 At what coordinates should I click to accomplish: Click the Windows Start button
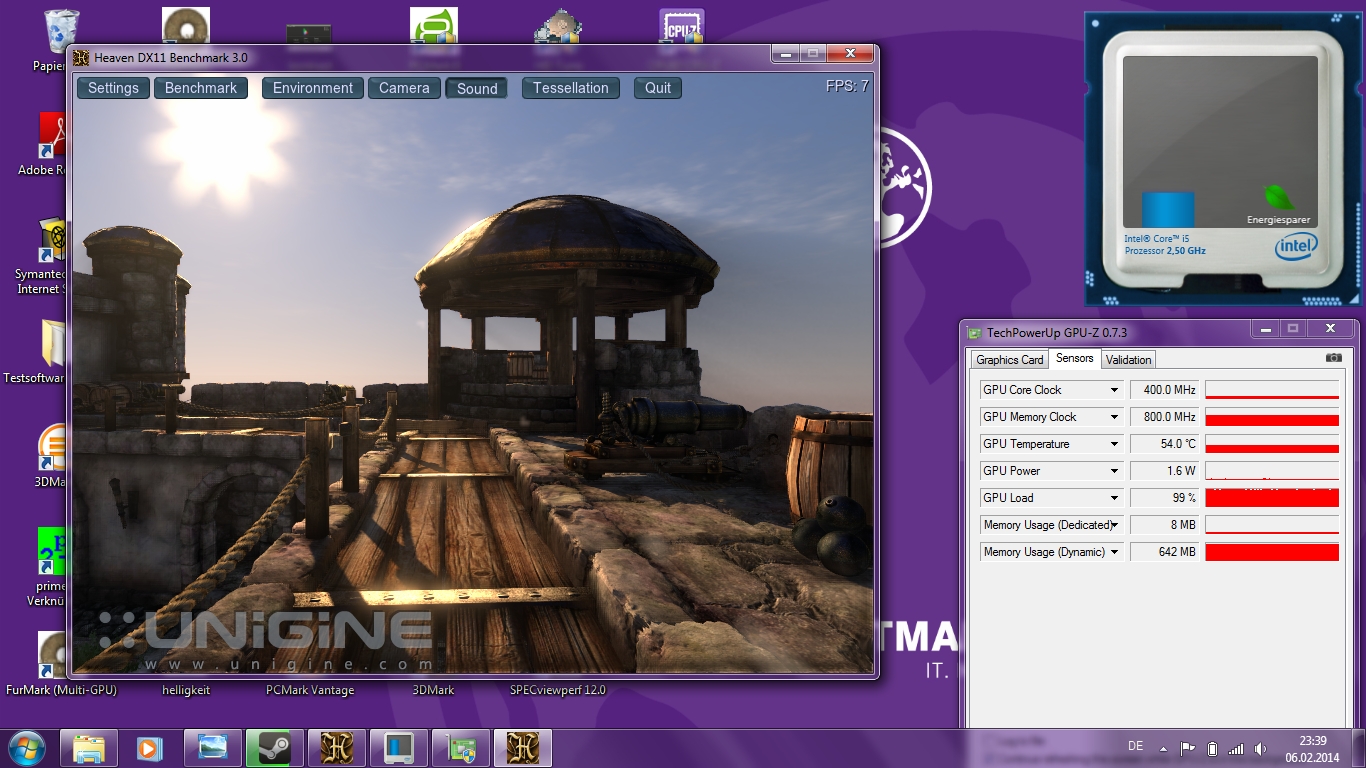pos(27,748)
